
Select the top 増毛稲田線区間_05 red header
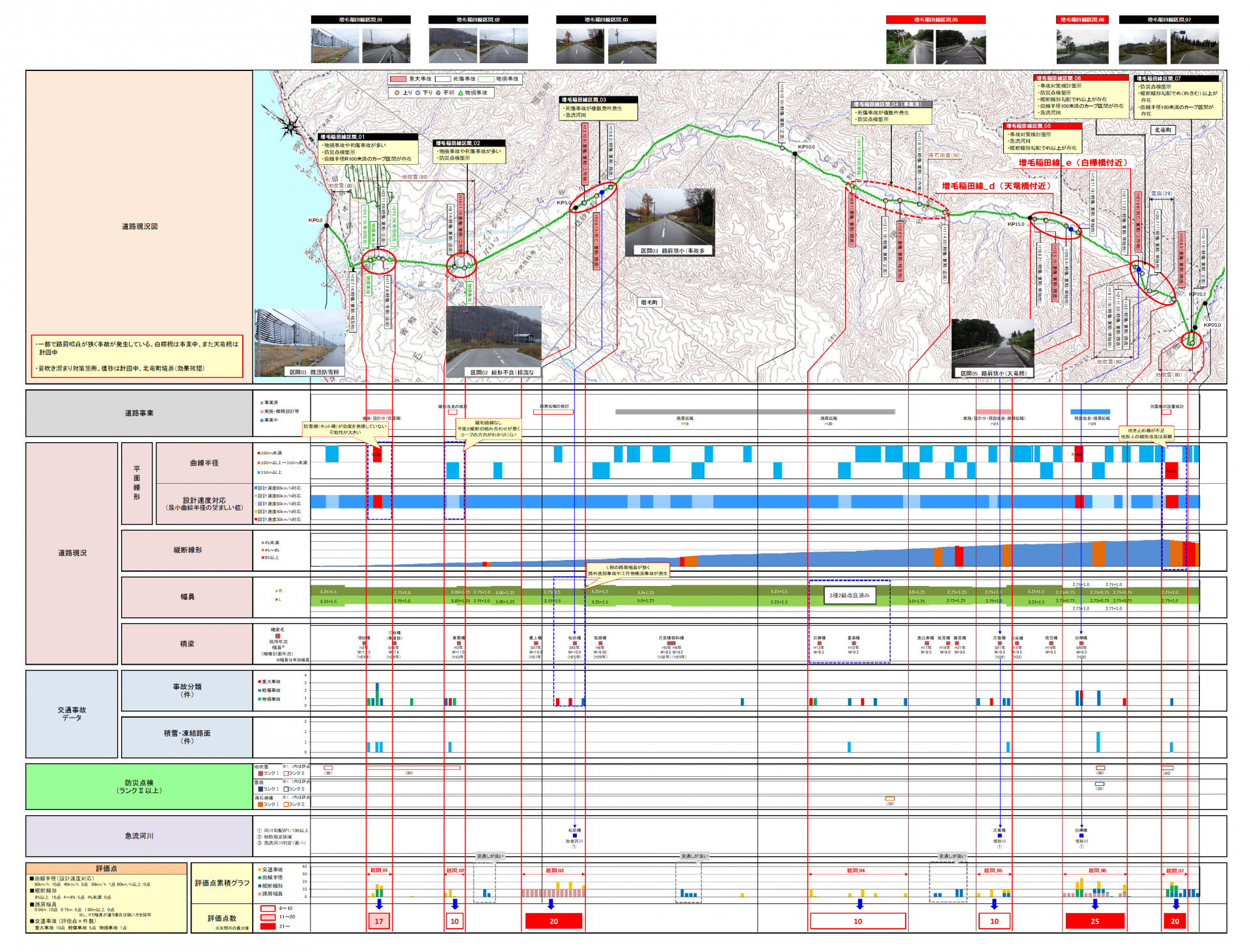[x=936, y=20]
